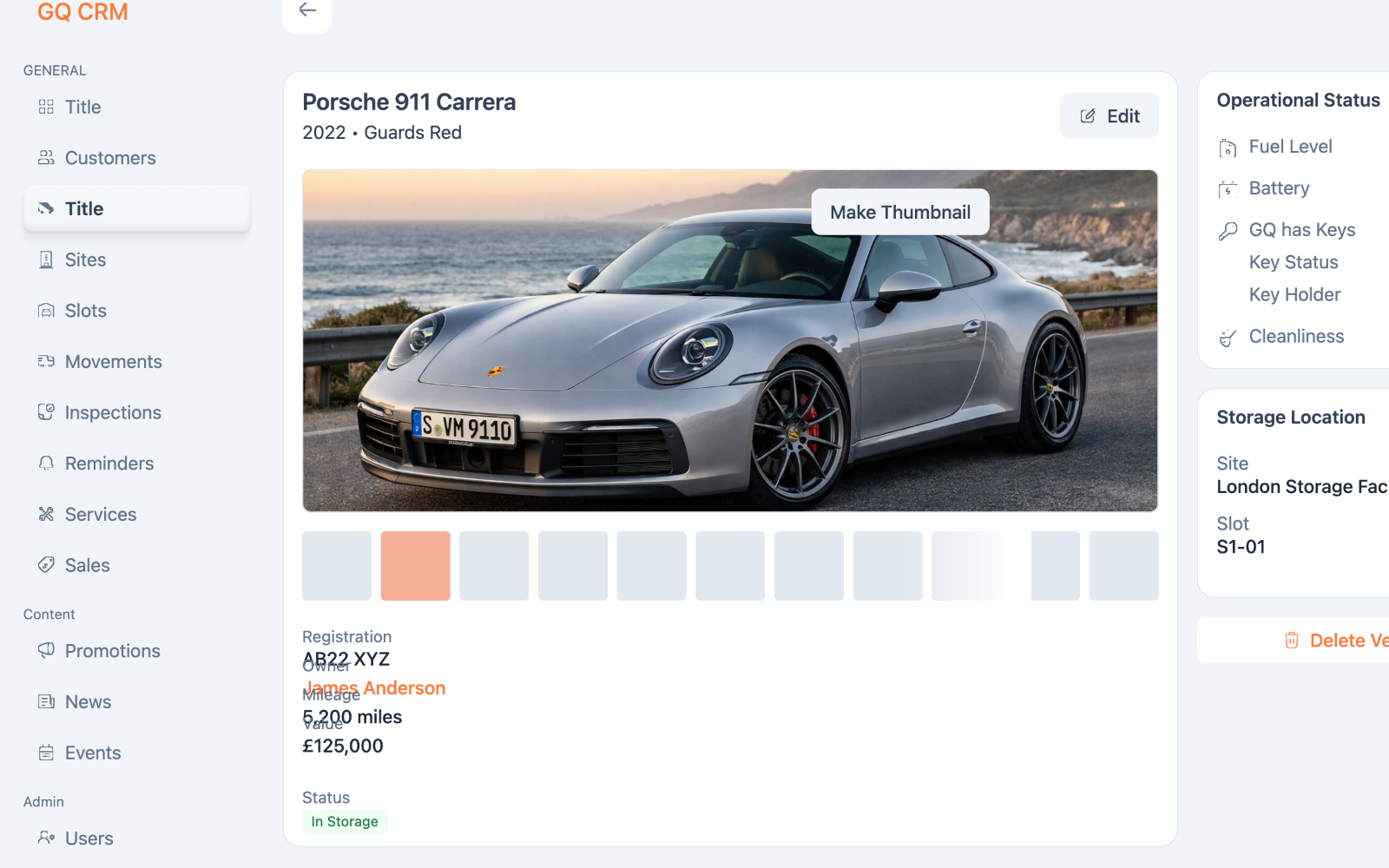Click the trash icon on Delete button
The height and width of the screenshot is (868, 1389).
point(1292,640)
